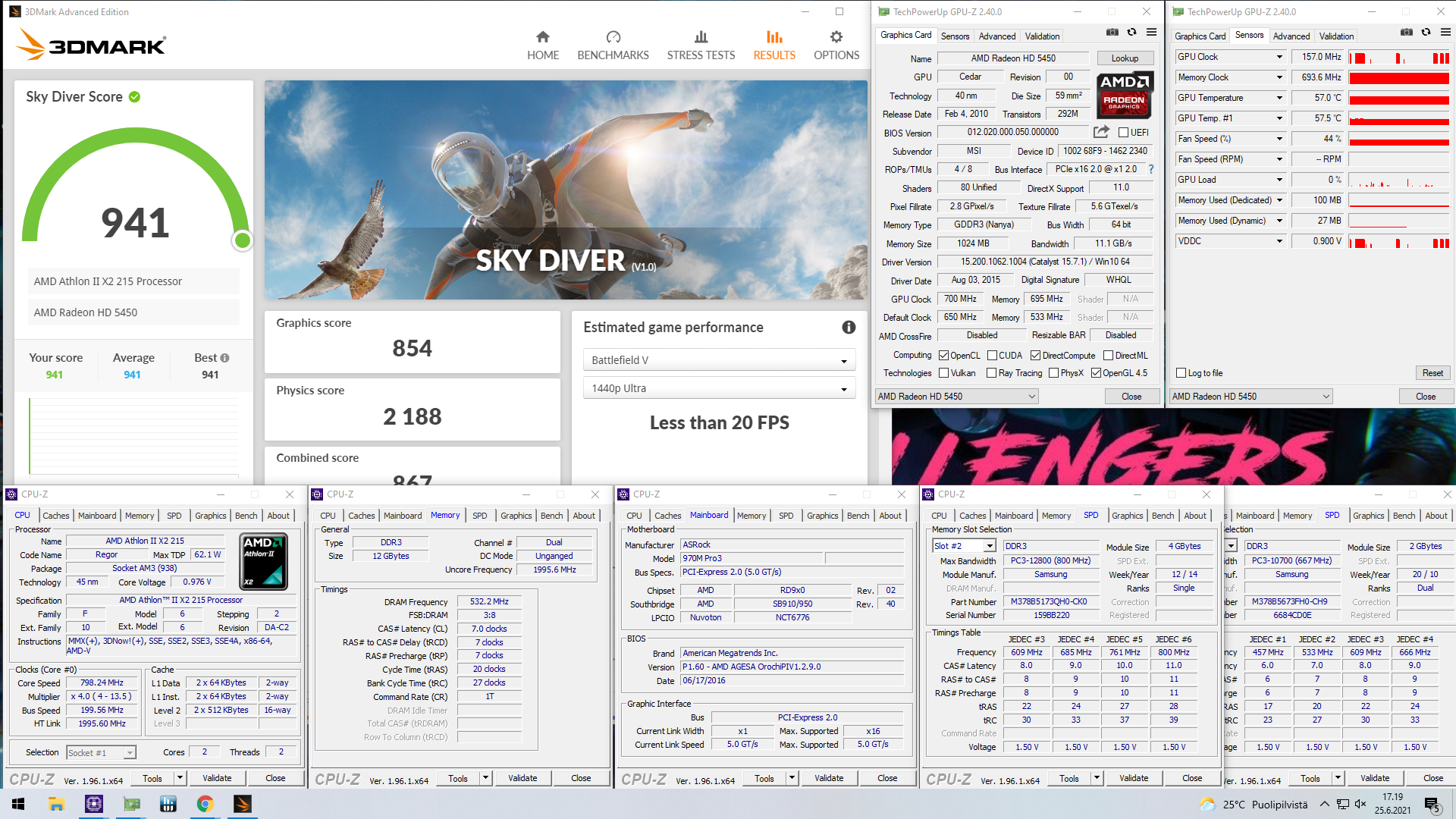Image resolution: width=1456 pixels, height=819 pixels.
Task: Open the GPU Clock sensor dropdown arrow
Action: [x=1279, y=57]
